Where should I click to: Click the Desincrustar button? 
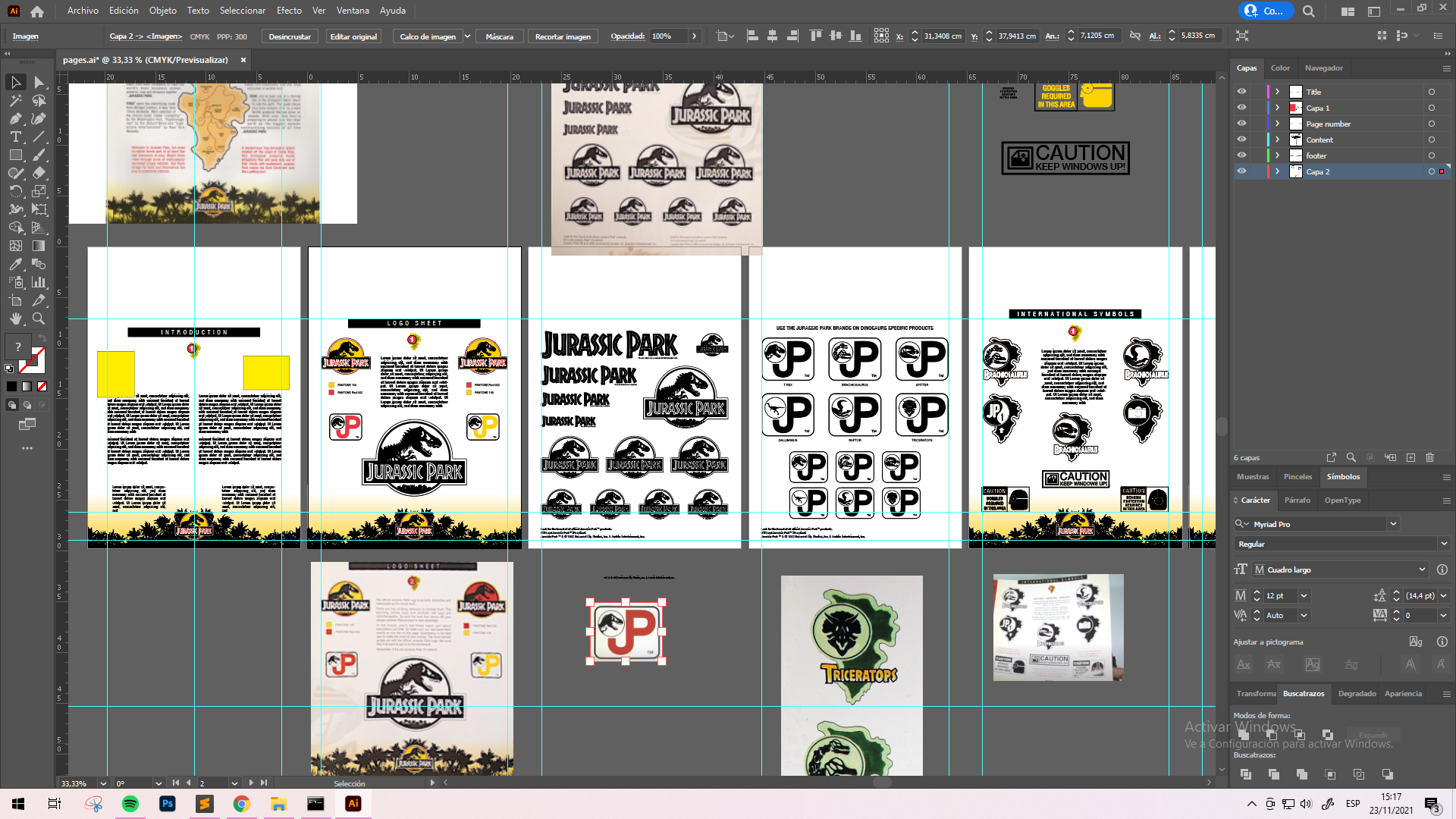[290, 36]
